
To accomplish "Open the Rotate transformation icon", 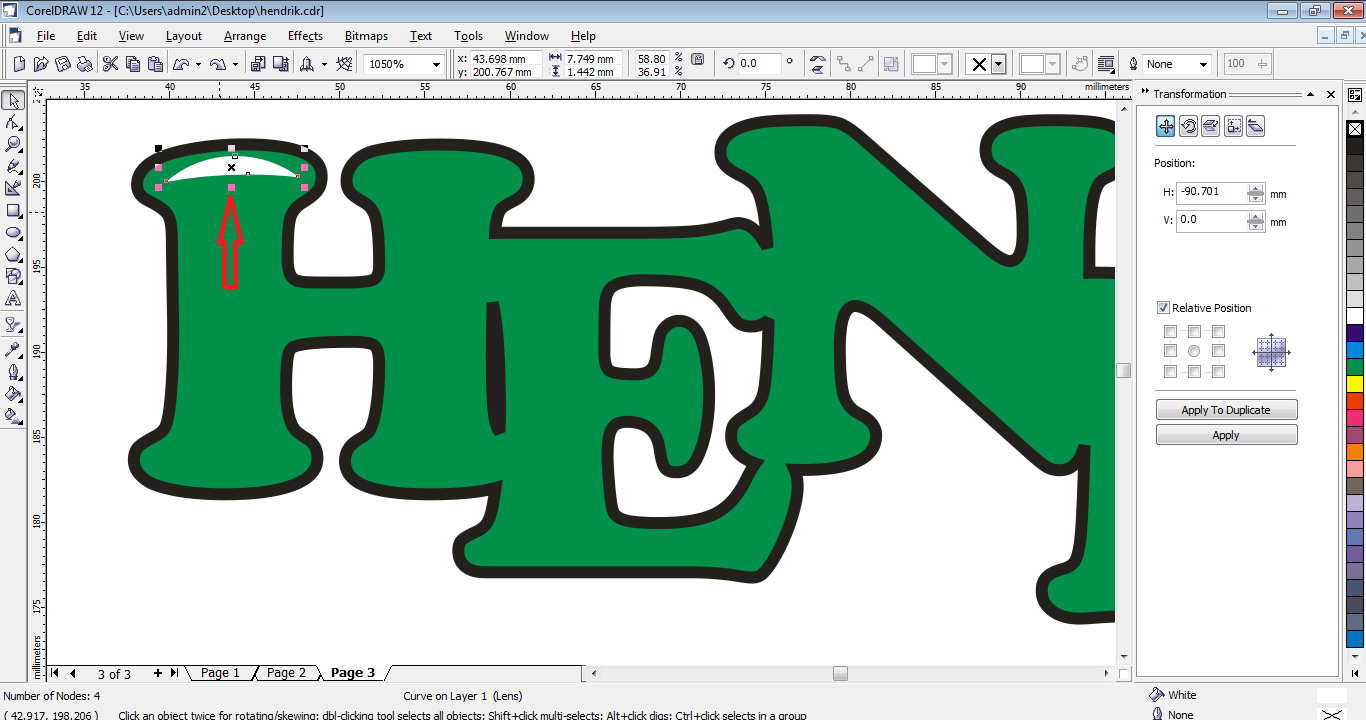I will click(x=1188, y=126).
